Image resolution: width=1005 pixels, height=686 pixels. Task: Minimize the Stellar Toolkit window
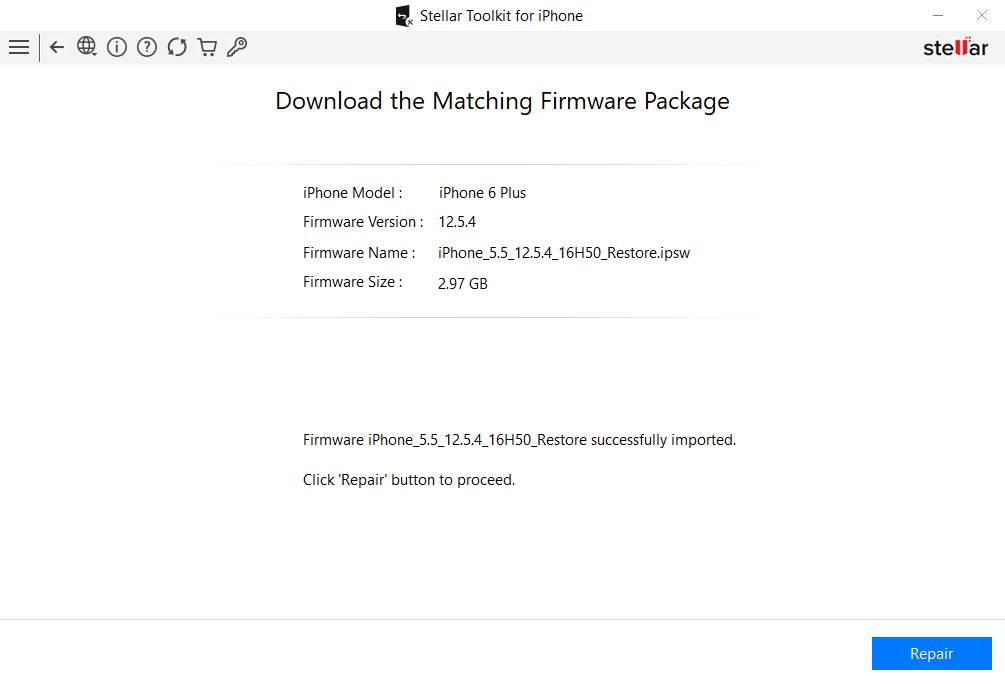click(x=938, y=15)
